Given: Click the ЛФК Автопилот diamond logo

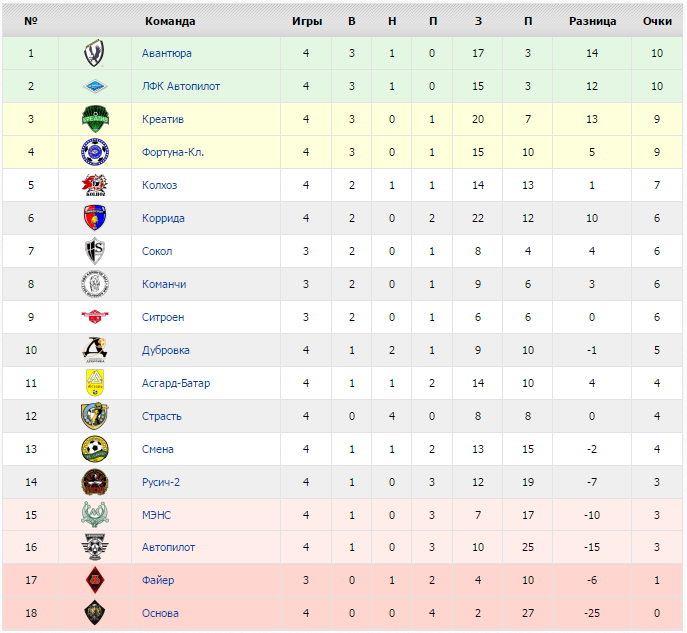Looking at the screenshot, I should pos(95,86).
